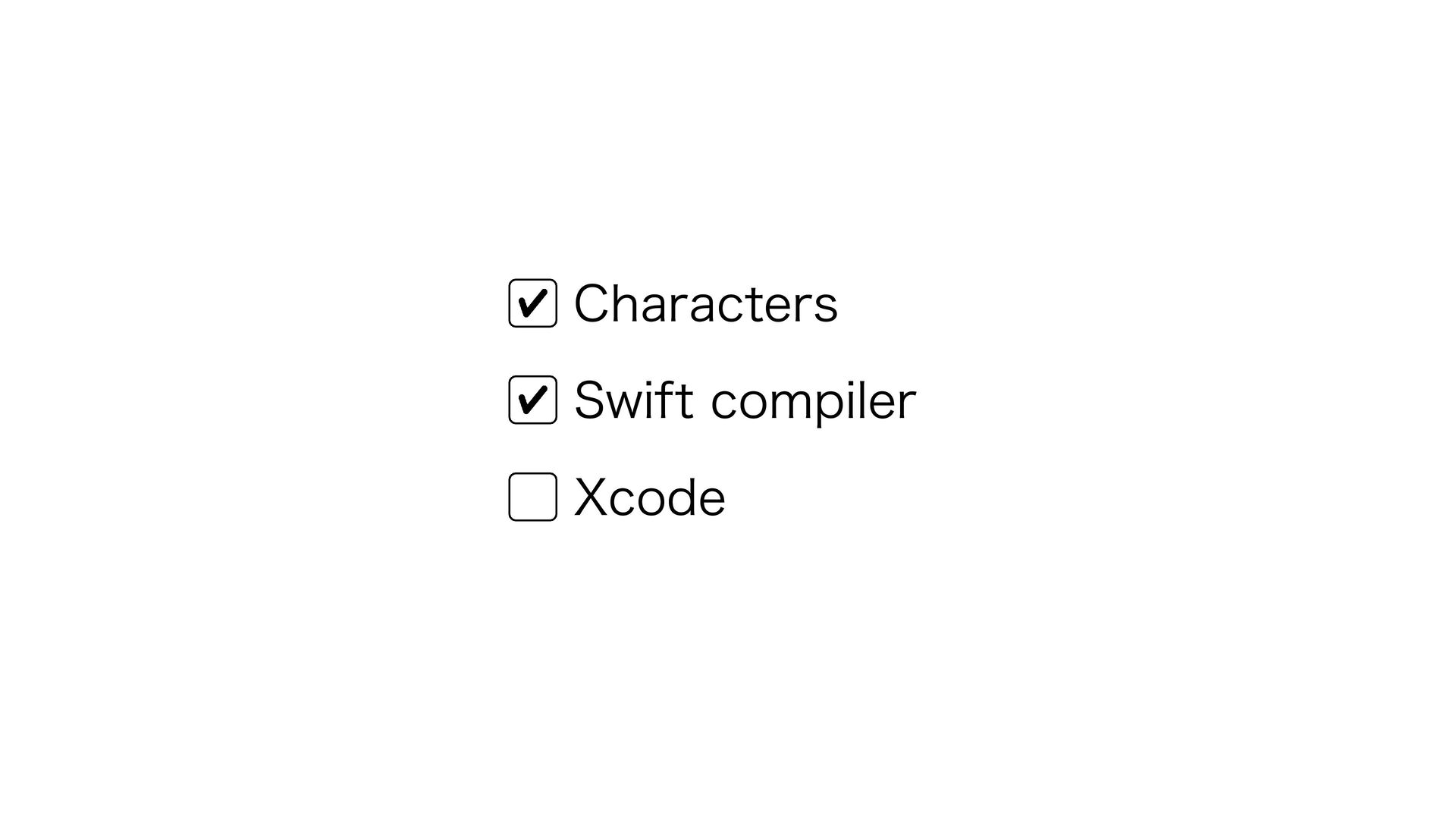Select the Swift compiler label text
The height and width of the screenshot is (819, 1456).
[x=745, y=400]
